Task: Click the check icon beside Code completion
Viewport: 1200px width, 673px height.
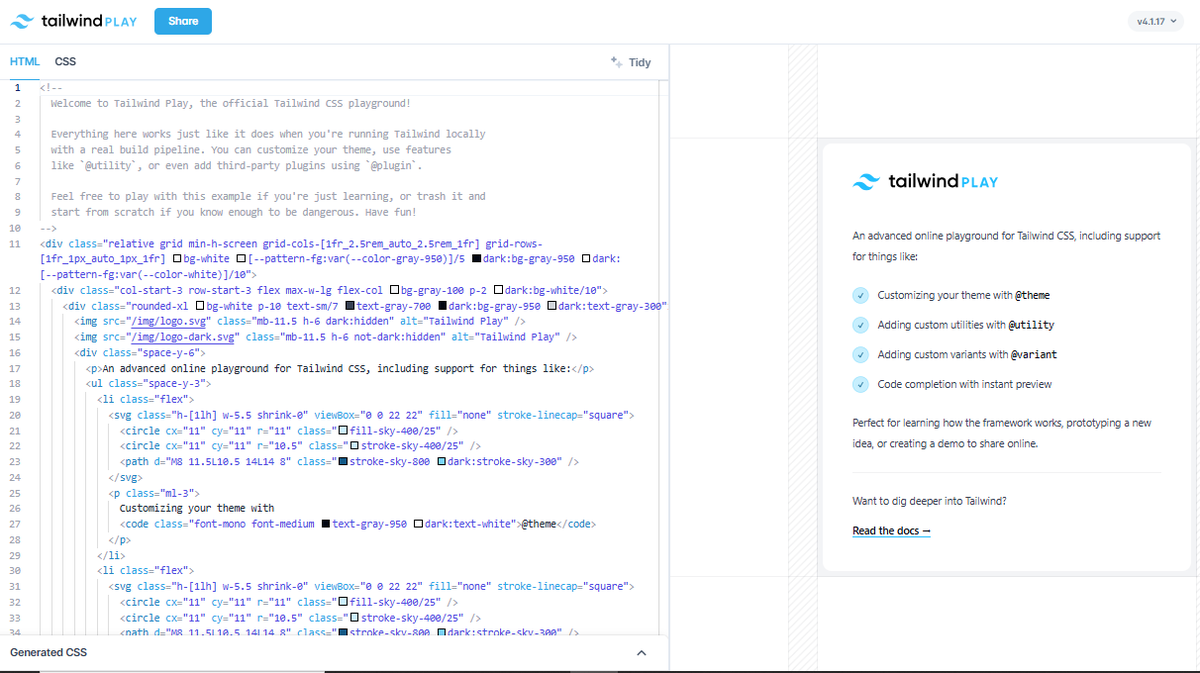Action: [x=861, y=384]
